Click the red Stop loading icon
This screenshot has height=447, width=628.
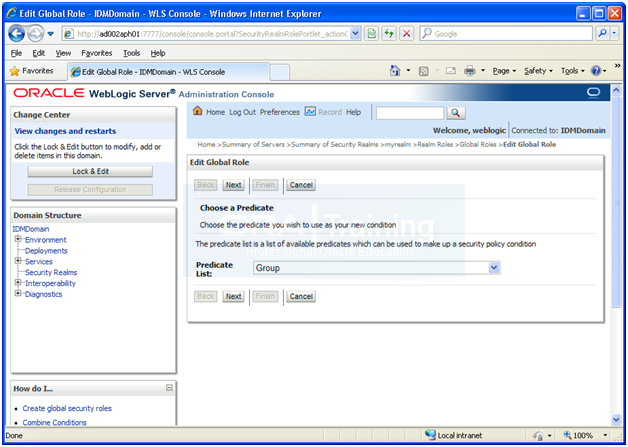[x=407, y=34]
